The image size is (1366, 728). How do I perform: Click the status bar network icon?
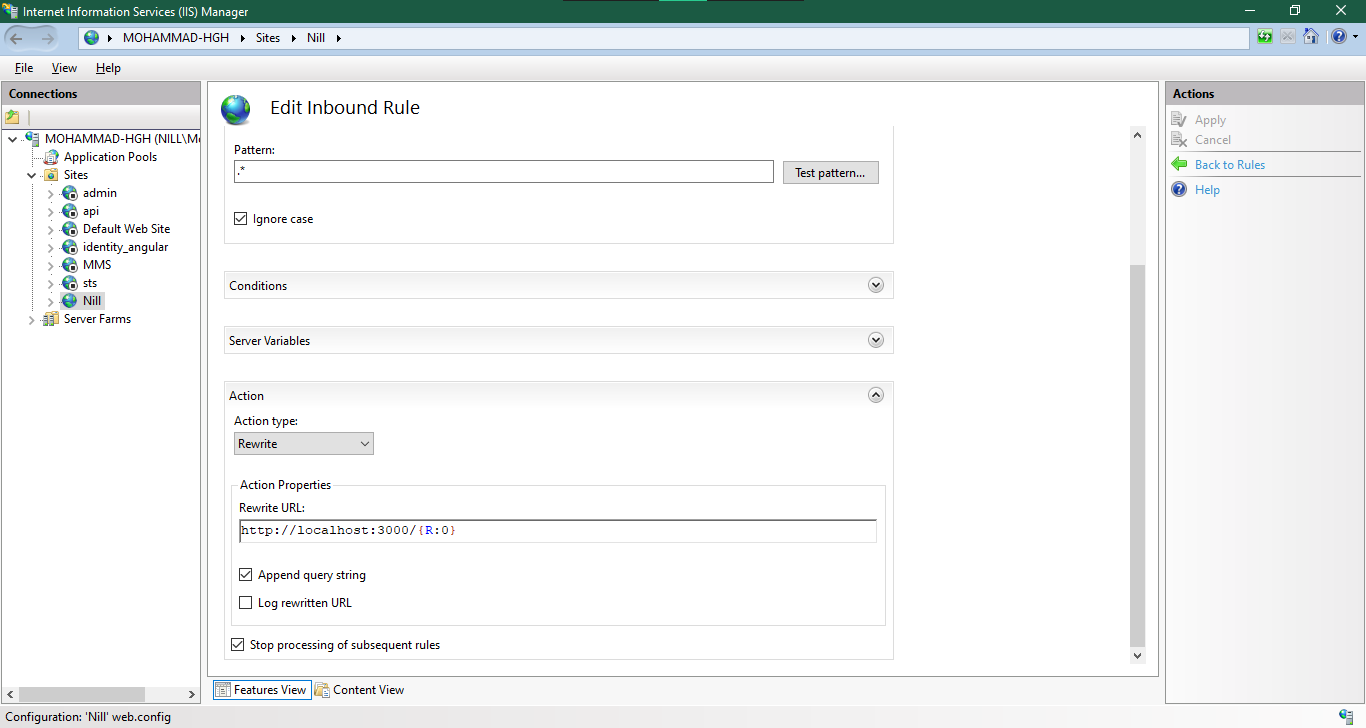1347,717
